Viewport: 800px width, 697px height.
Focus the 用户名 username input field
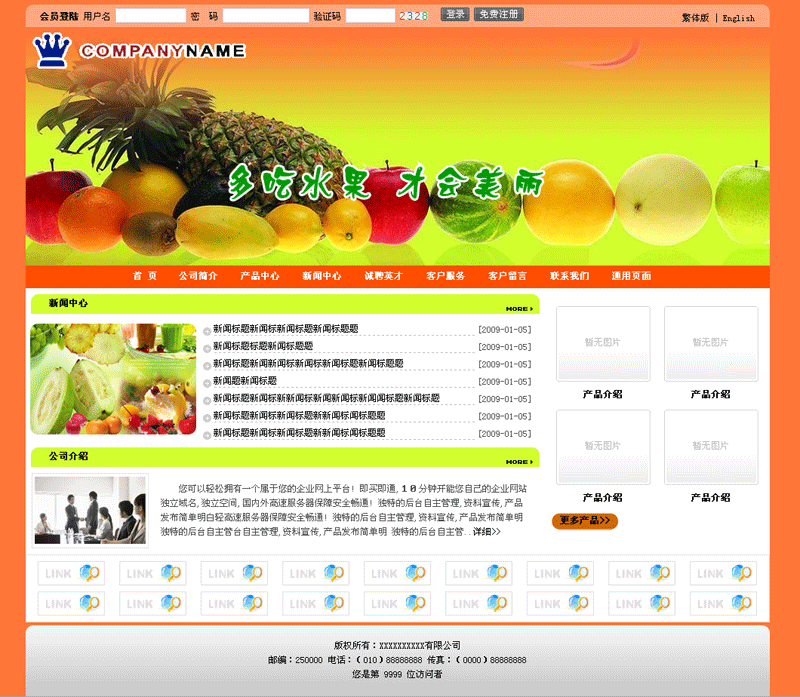150,16
